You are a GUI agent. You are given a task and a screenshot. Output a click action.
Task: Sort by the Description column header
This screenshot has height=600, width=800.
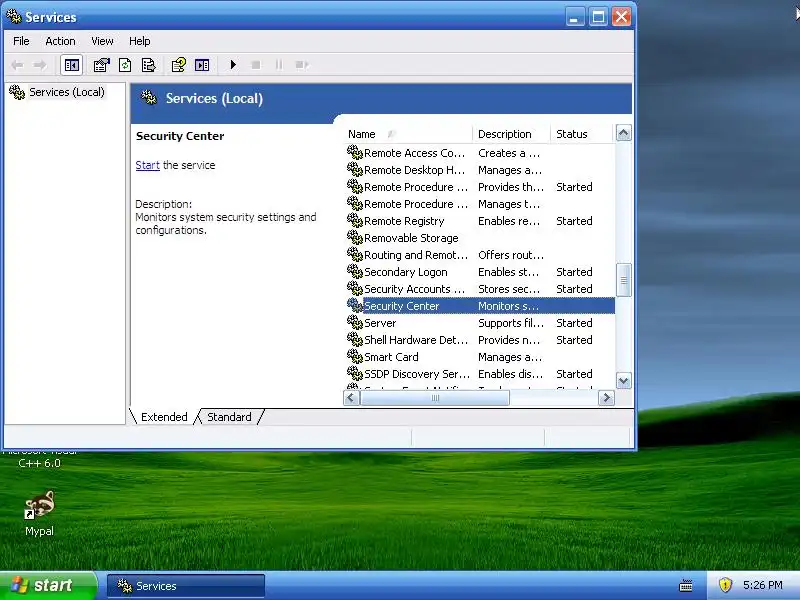click(x=511, y=134)
